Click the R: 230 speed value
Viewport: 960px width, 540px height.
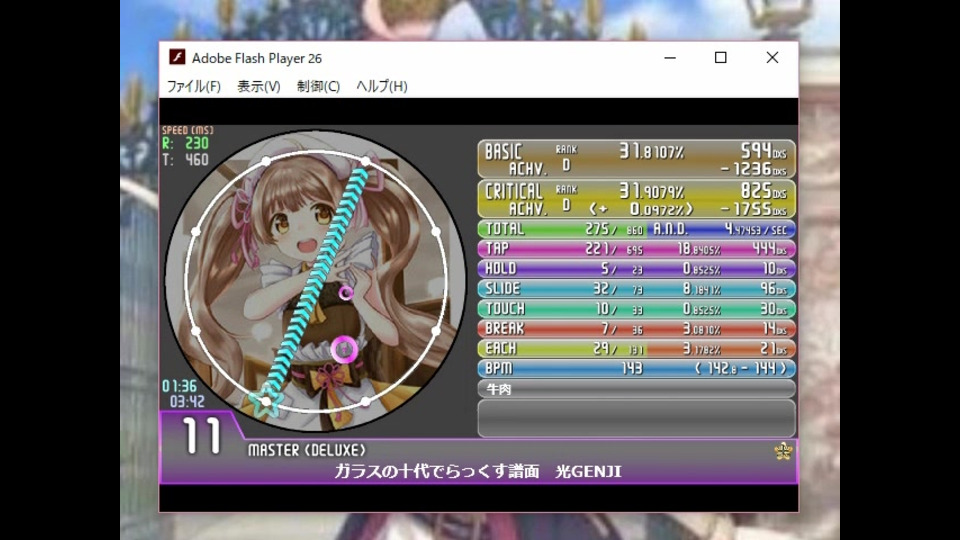tap(186, 143)
